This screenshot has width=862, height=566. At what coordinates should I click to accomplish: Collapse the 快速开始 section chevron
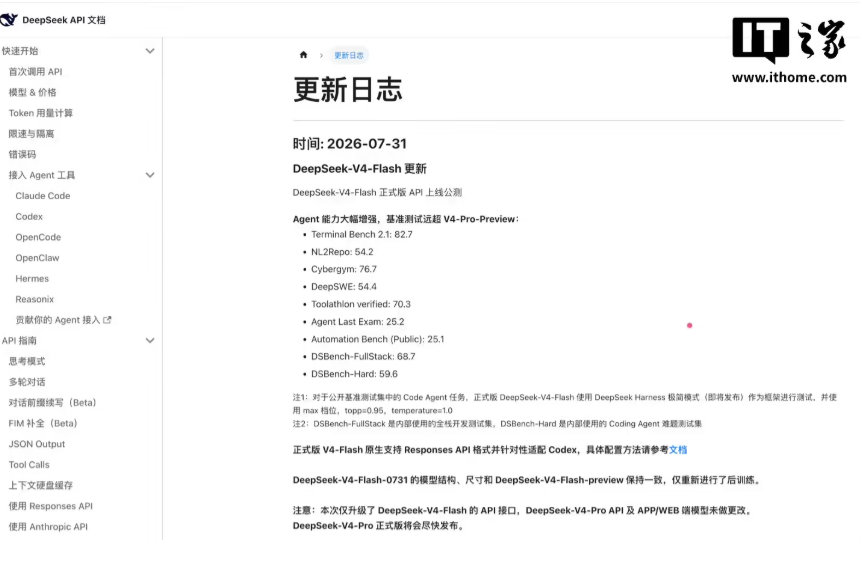click(x=150, y=51)
